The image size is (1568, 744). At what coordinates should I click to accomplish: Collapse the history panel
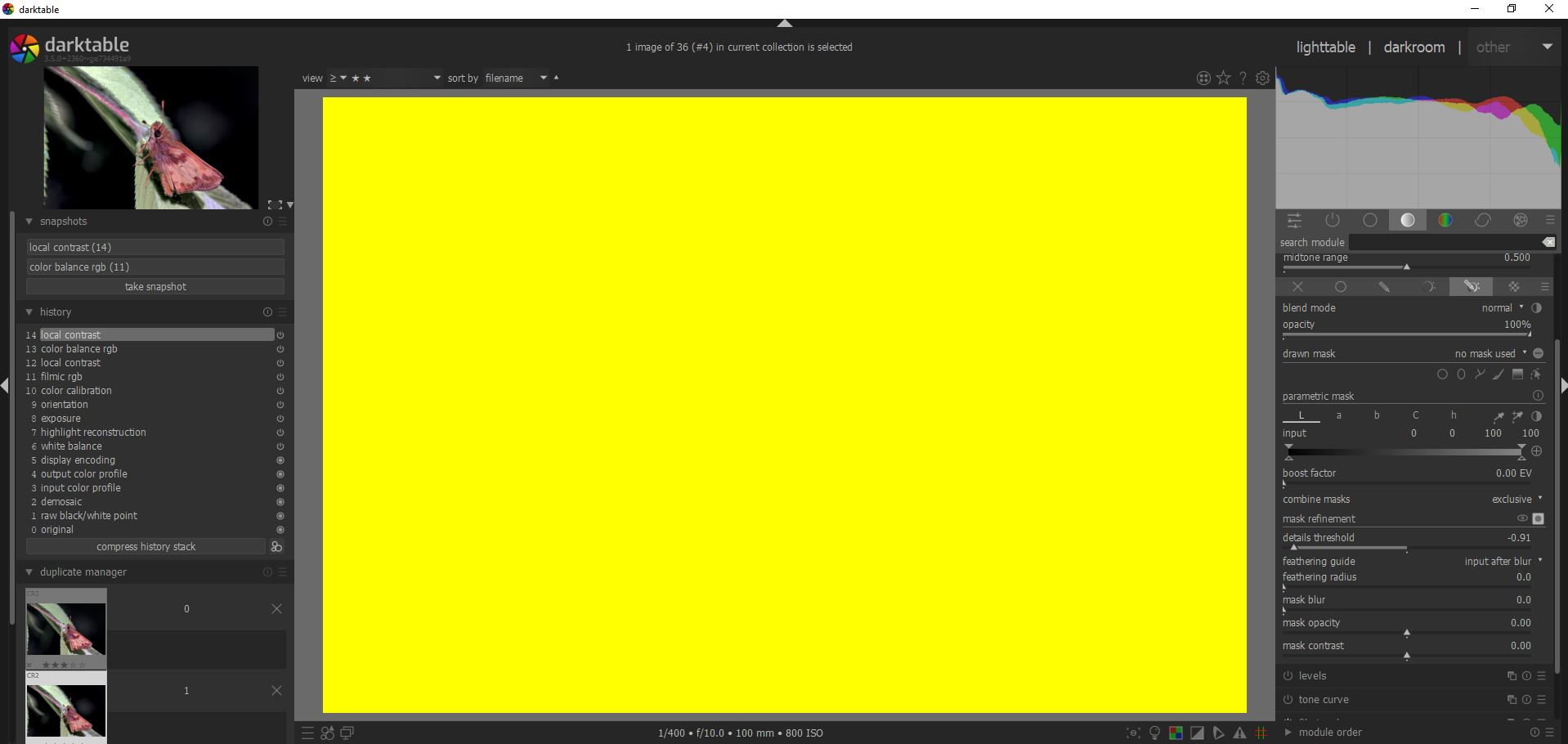29,312
